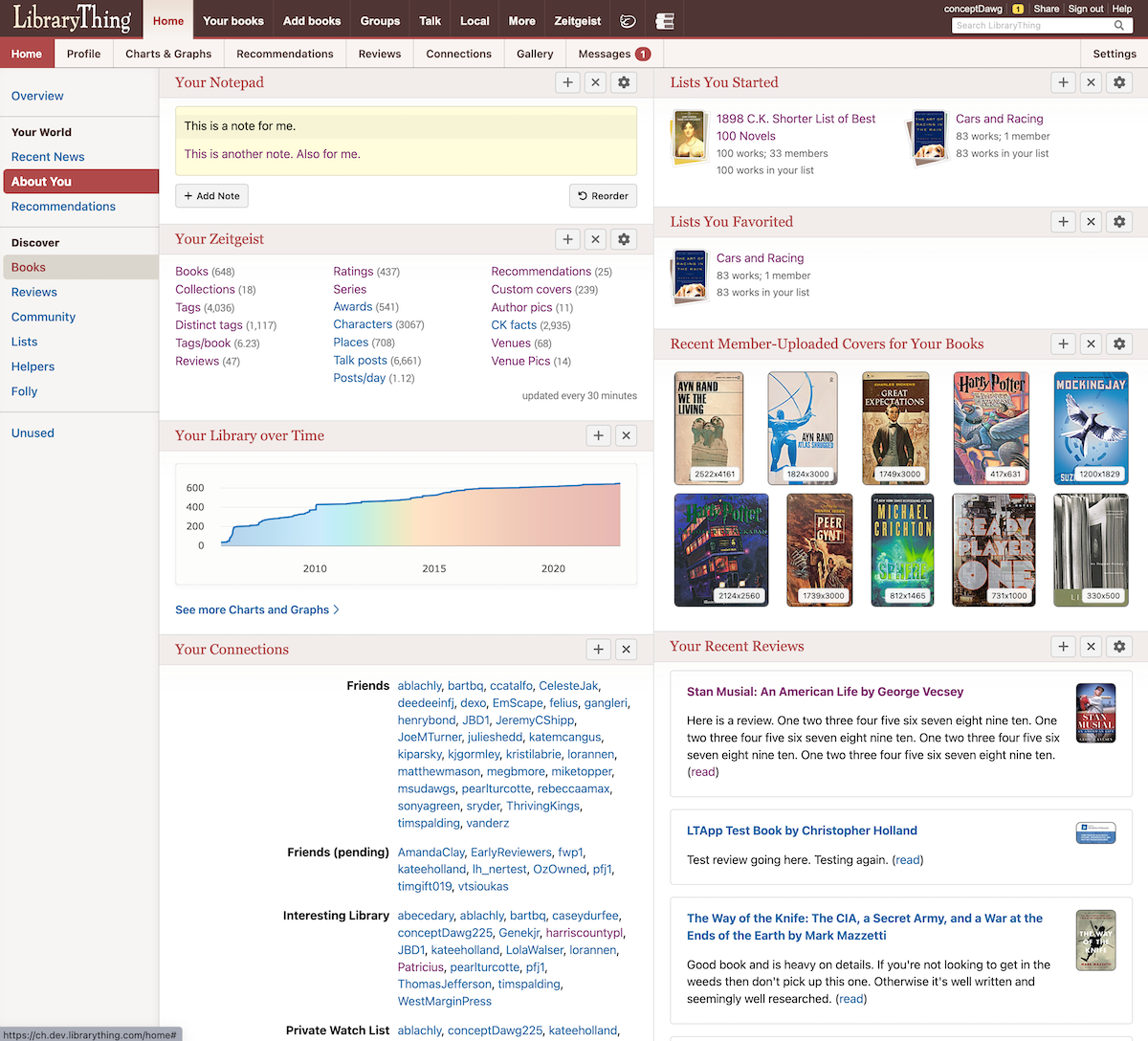
Task: Open the gear icon on Lists You Favorited
Action: pyautogui.click(x=1118, y=221)
